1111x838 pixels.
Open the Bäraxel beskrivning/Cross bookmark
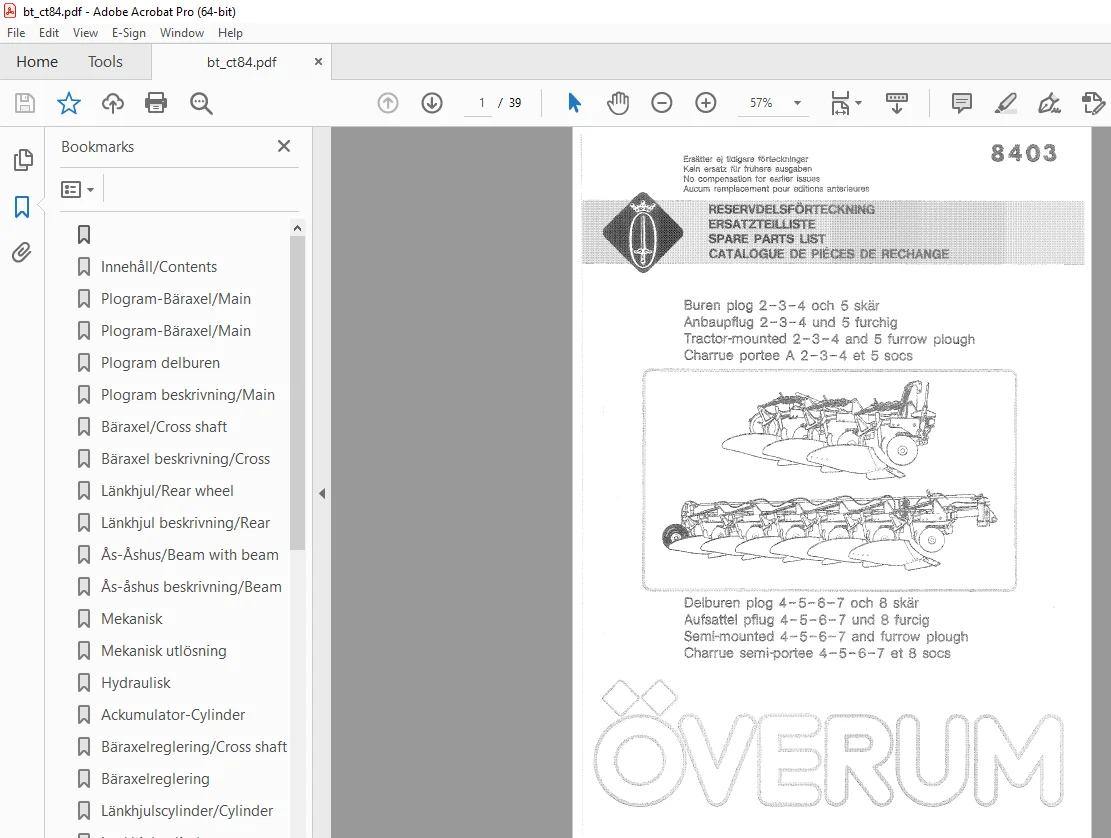(x=185, y=459)
